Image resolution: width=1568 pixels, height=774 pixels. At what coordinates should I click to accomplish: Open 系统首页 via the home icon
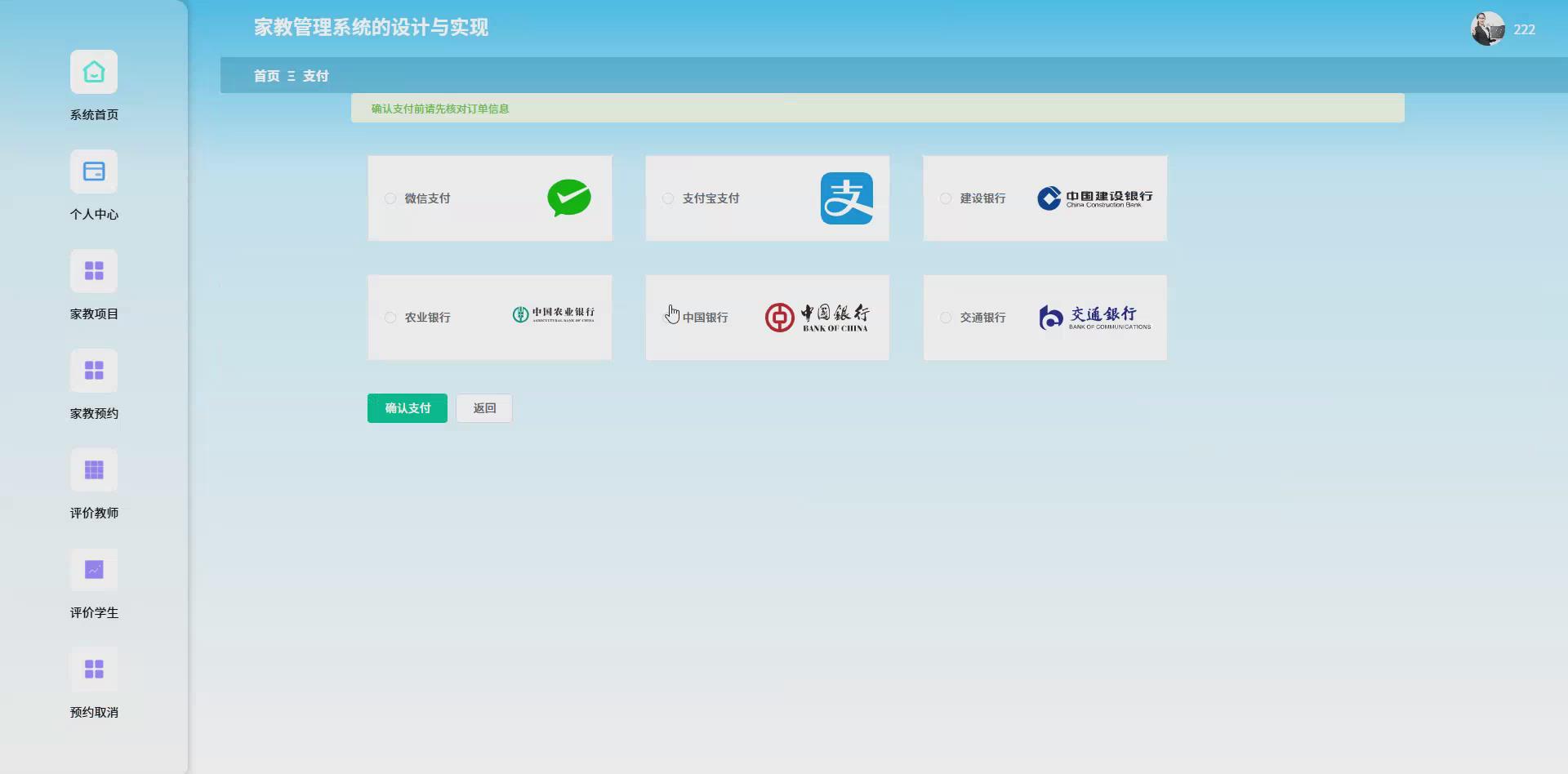pyautogui.click(x=93, y=72)
